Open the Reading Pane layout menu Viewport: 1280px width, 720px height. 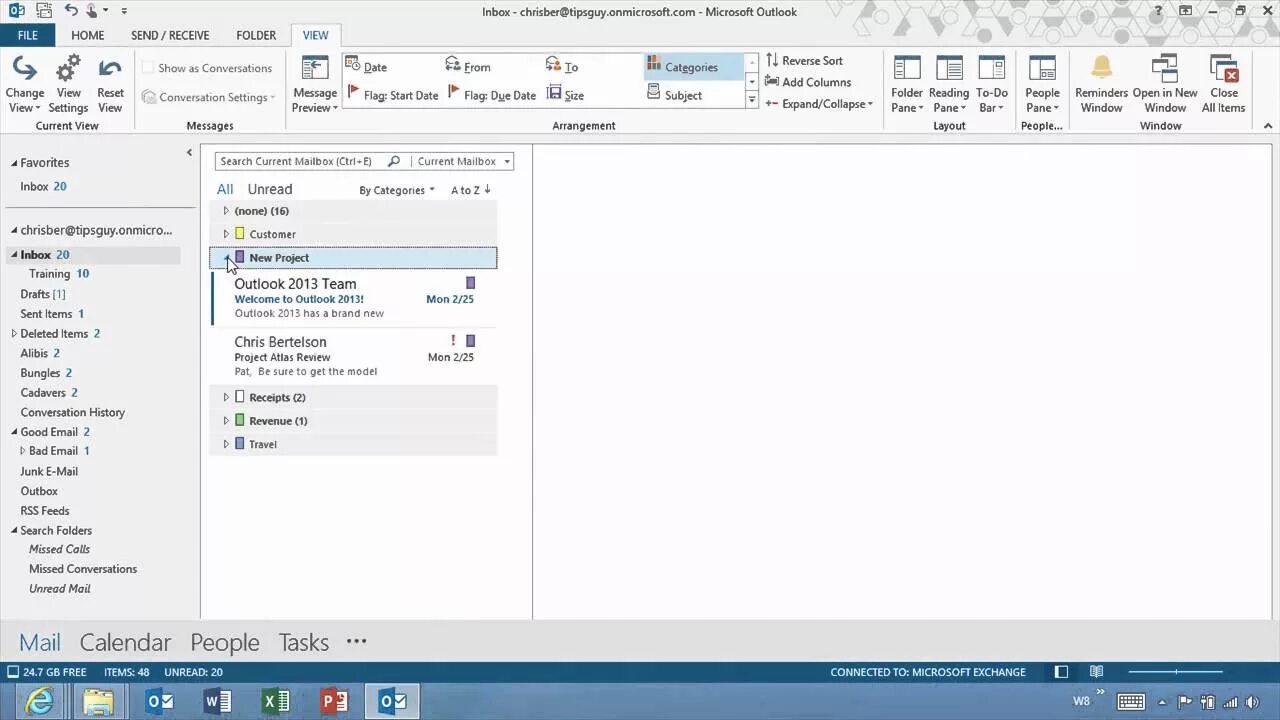point(949,85)
